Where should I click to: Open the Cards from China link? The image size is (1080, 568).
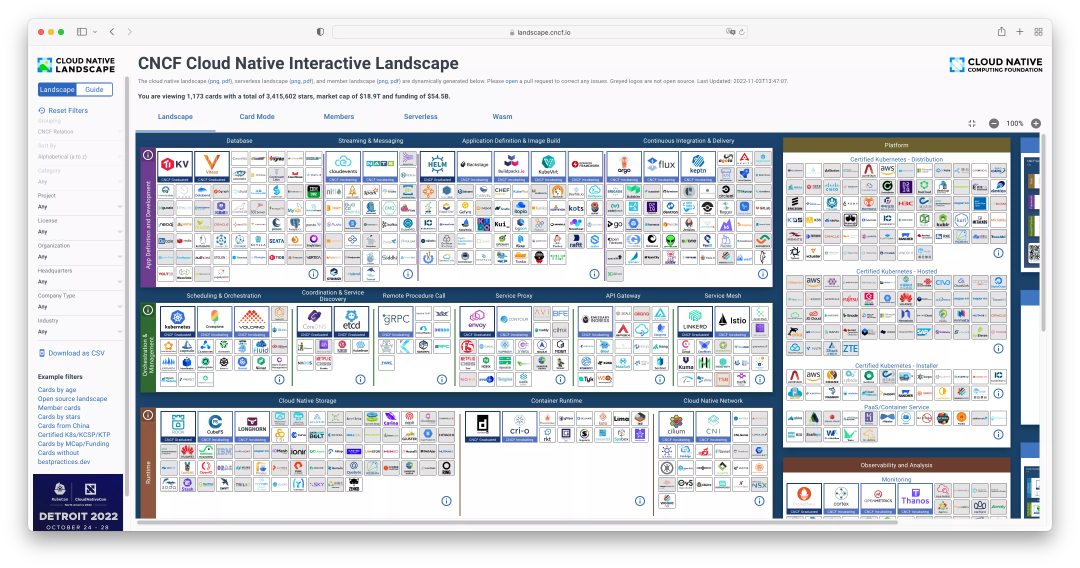(63, 425)
